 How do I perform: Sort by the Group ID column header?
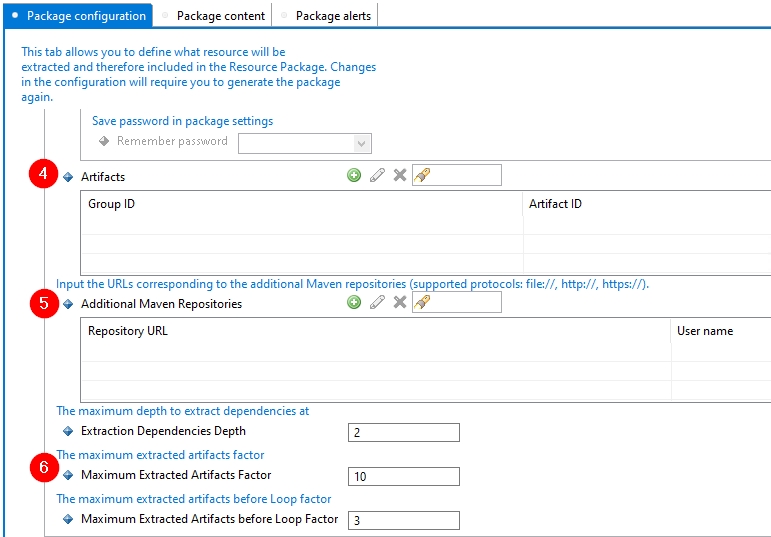(300, 204)
